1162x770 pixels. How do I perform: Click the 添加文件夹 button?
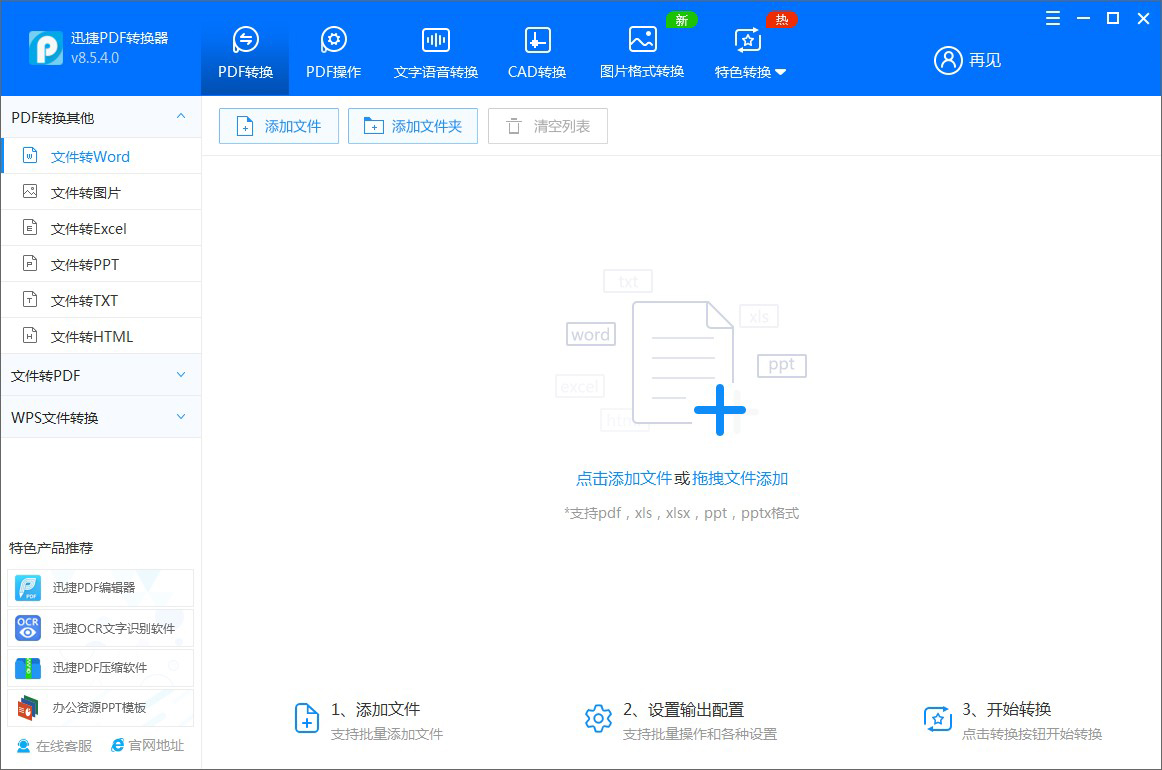point(413,126)
